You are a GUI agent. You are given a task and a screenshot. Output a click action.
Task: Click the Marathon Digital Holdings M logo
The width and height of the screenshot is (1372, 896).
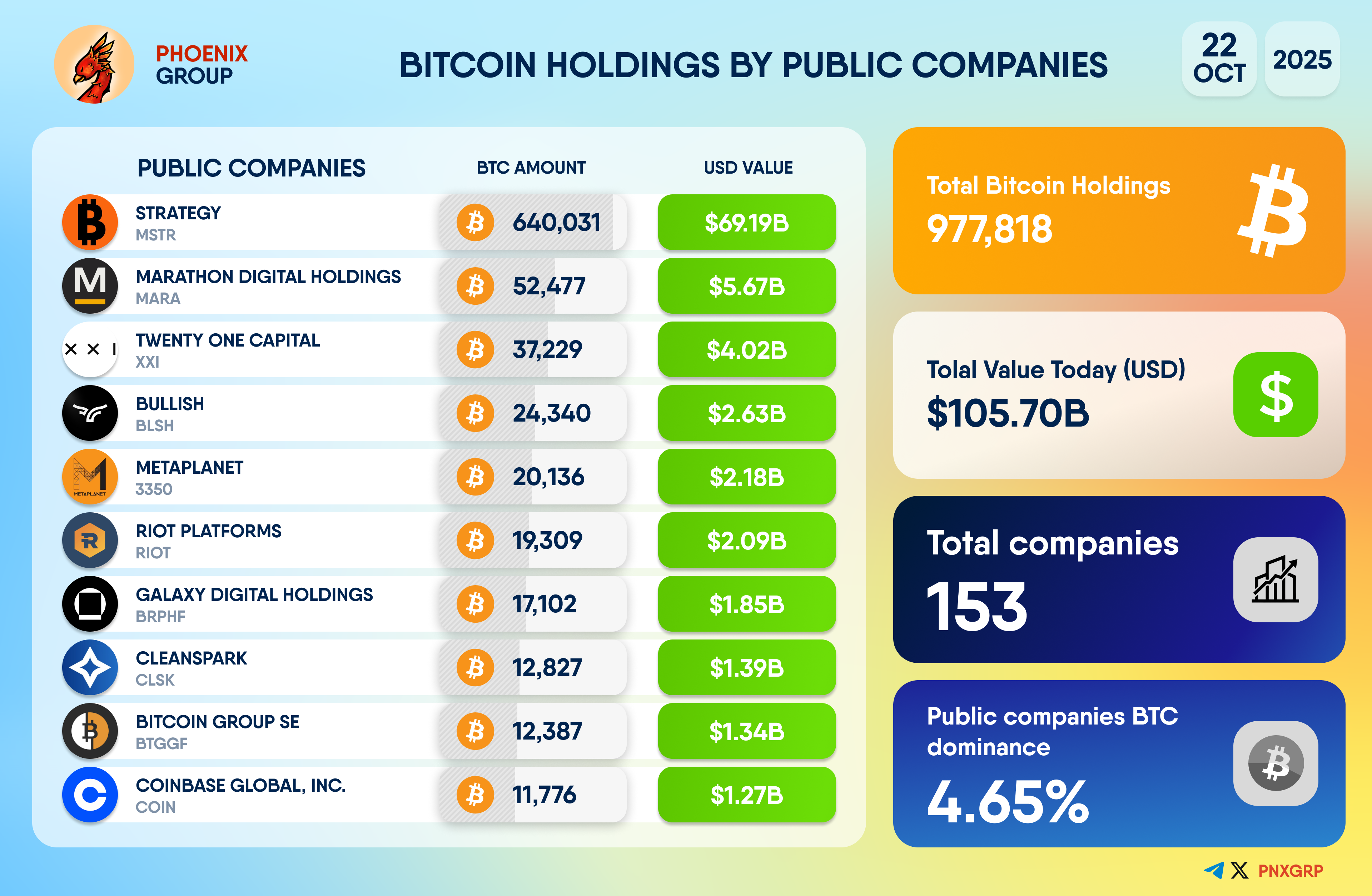90,286
